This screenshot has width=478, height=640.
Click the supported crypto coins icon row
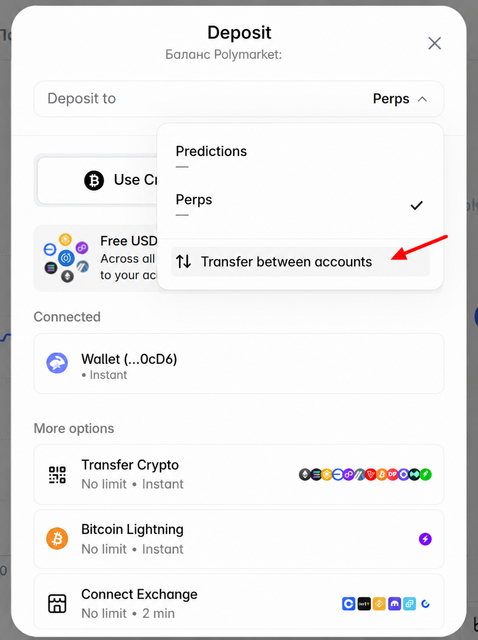coord(365,474)
